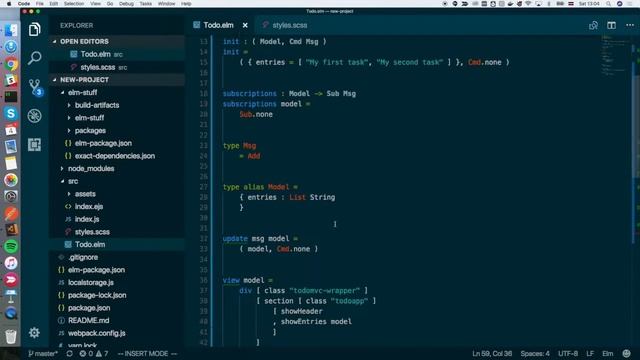
Task: Open the View menu
Action: point(96,4)
